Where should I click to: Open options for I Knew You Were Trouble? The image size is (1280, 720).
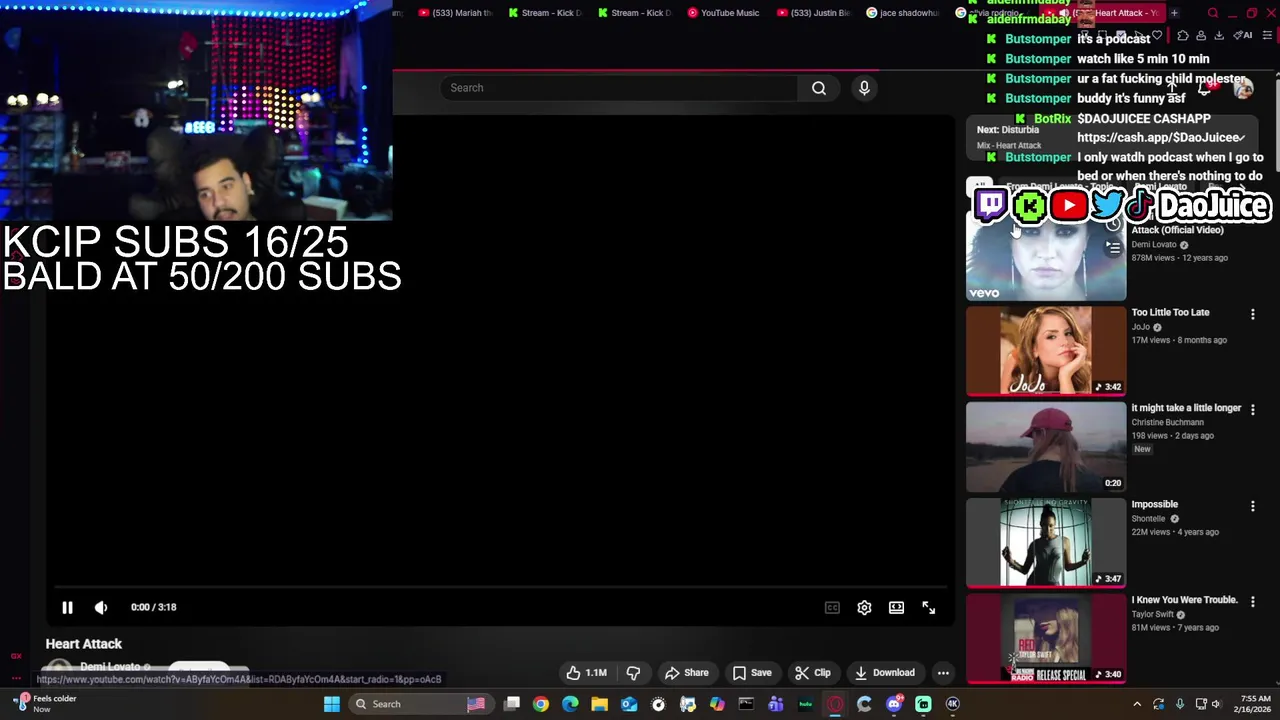click(x=1252, y=602)
